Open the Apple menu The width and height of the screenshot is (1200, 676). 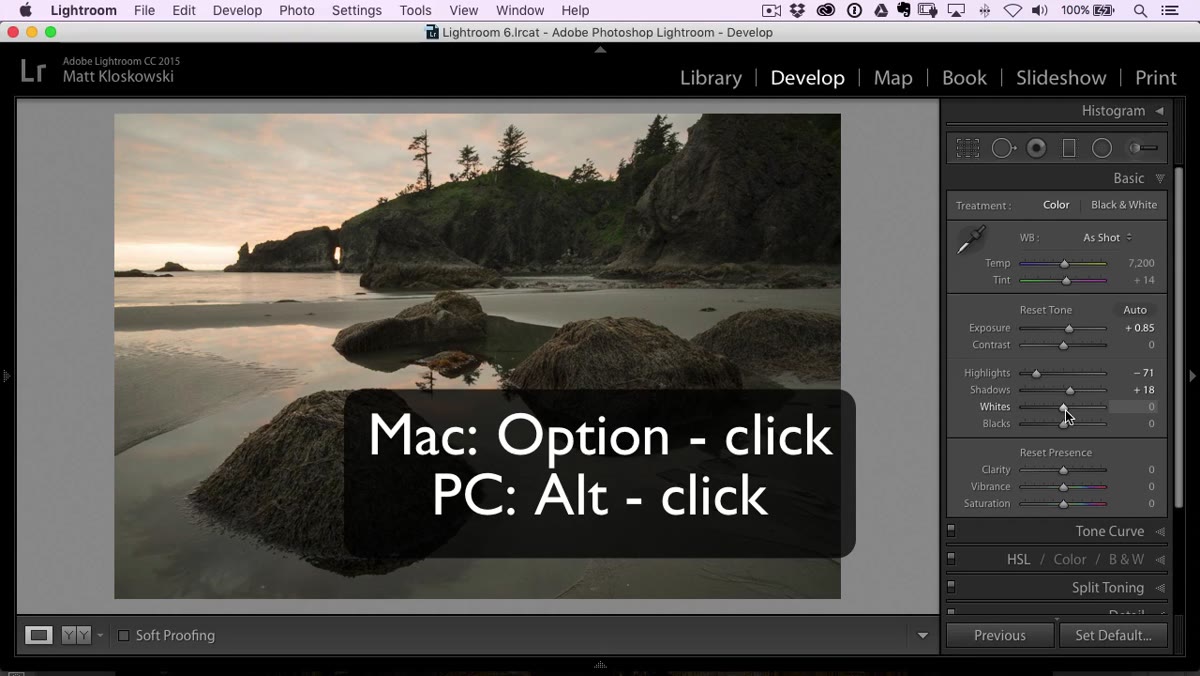[26, 10]
